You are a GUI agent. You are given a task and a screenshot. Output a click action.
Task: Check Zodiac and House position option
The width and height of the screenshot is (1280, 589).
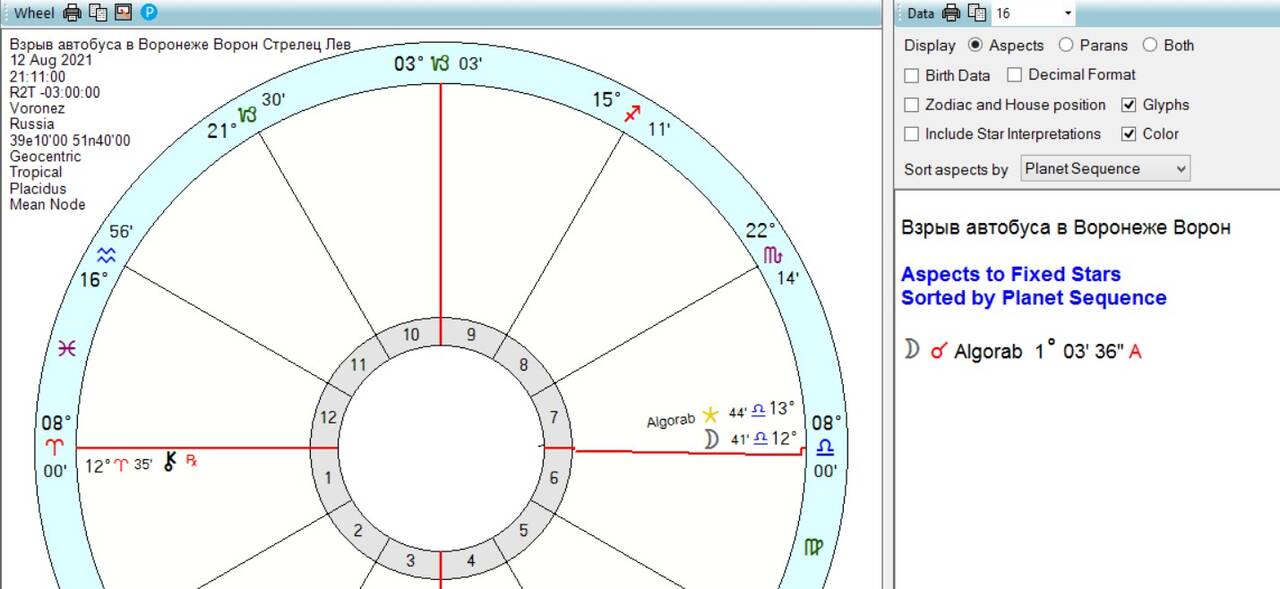click(x=912, y=104)
